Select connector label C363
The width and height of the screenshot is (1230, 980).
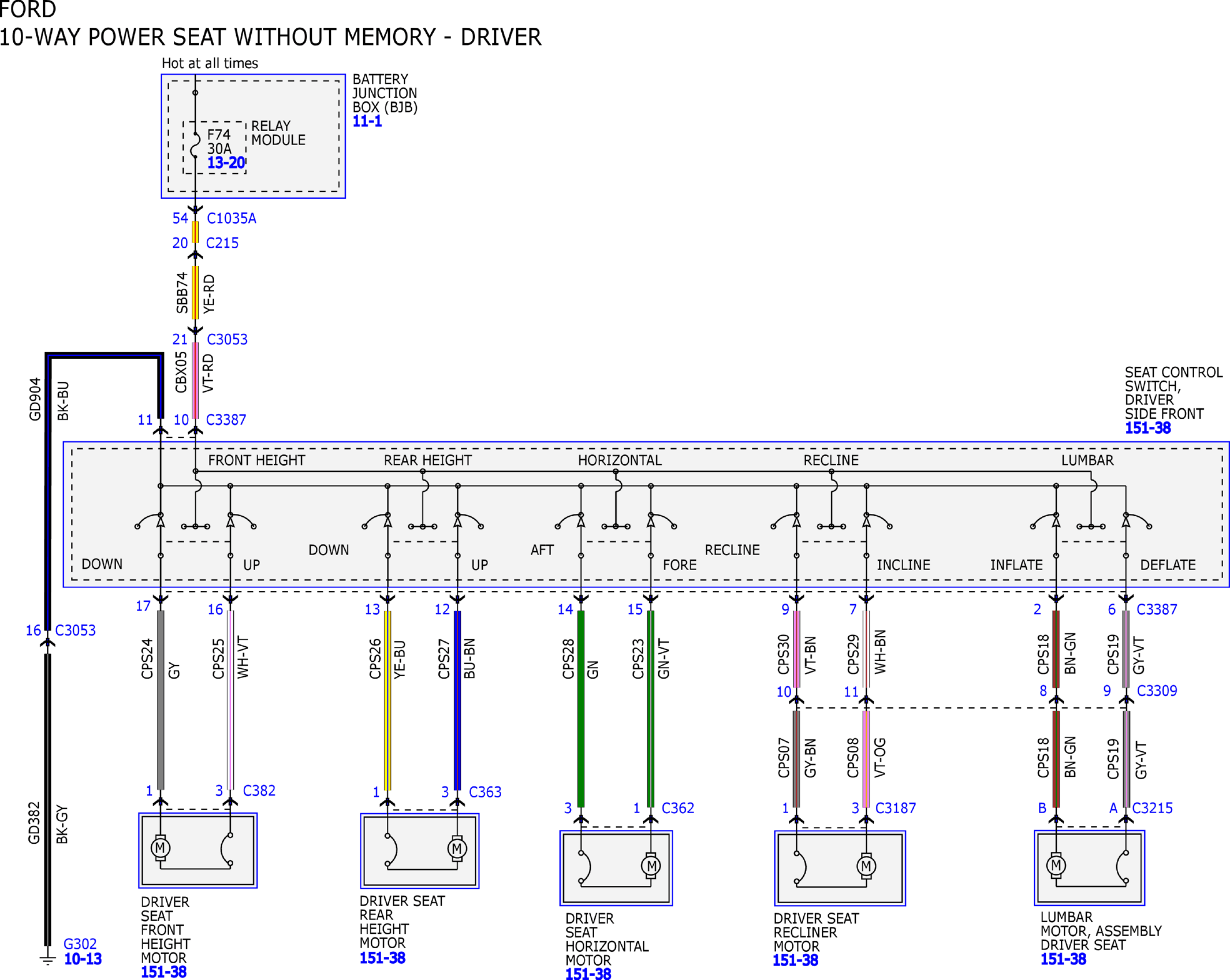coord(485,792)
